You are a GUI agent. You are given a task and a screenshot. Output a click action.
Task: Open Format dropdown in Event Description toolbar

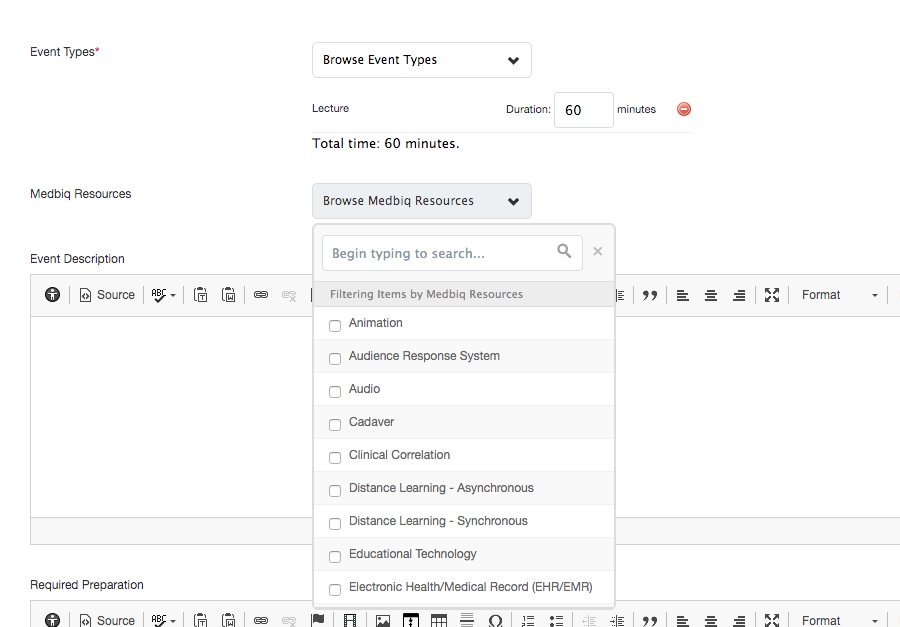click(x=838, y=295)
